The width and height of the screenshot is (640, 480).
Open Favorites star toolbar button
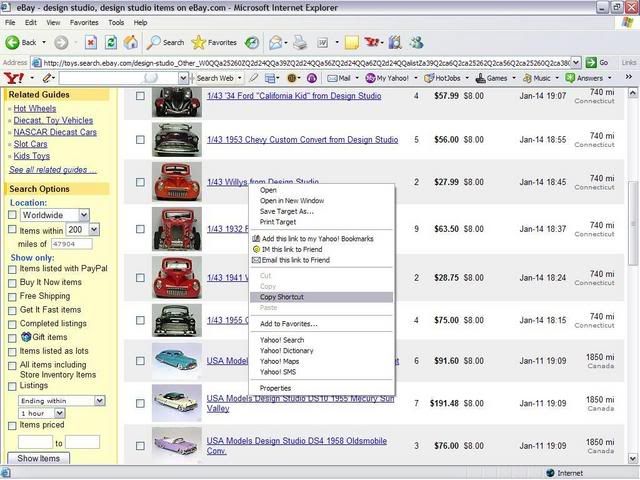click(214, 42)
